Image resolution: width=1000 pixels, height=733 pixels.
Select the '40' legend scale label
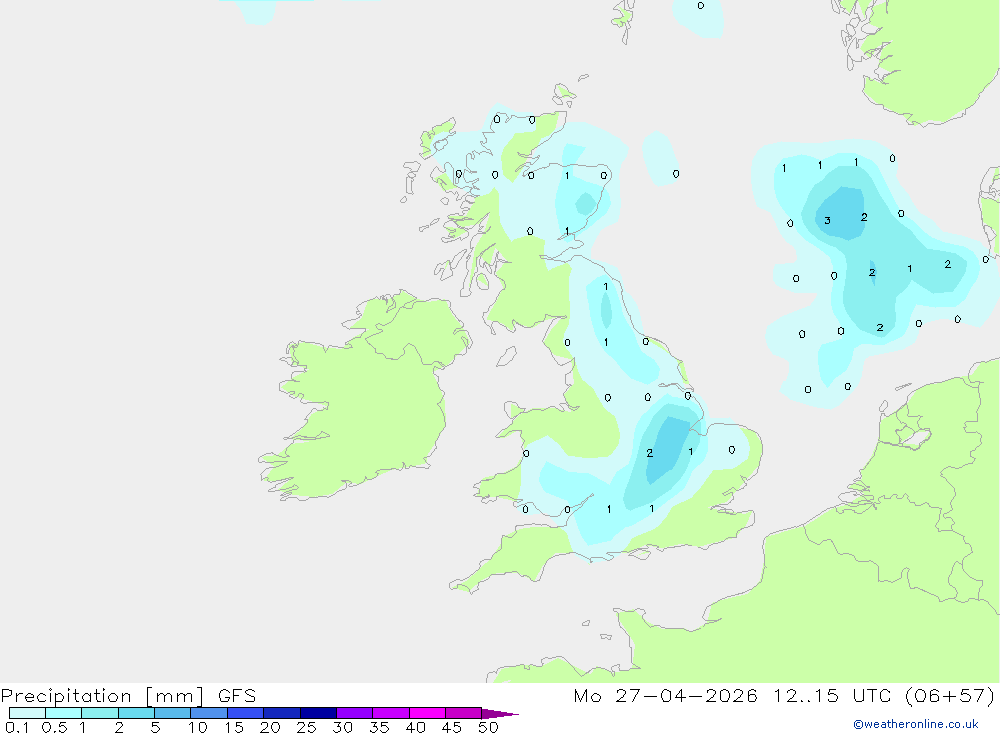click(x=415, y=727)
